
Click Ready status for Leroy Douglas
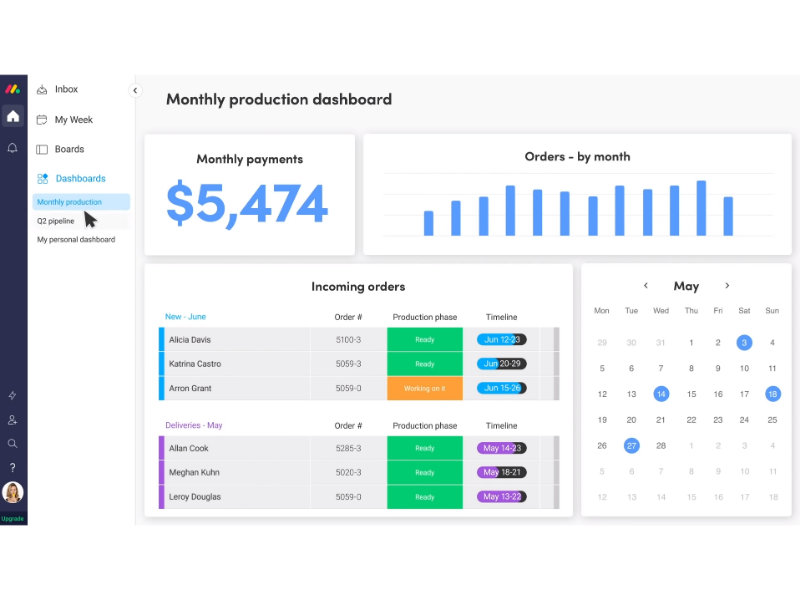[424, 497]
